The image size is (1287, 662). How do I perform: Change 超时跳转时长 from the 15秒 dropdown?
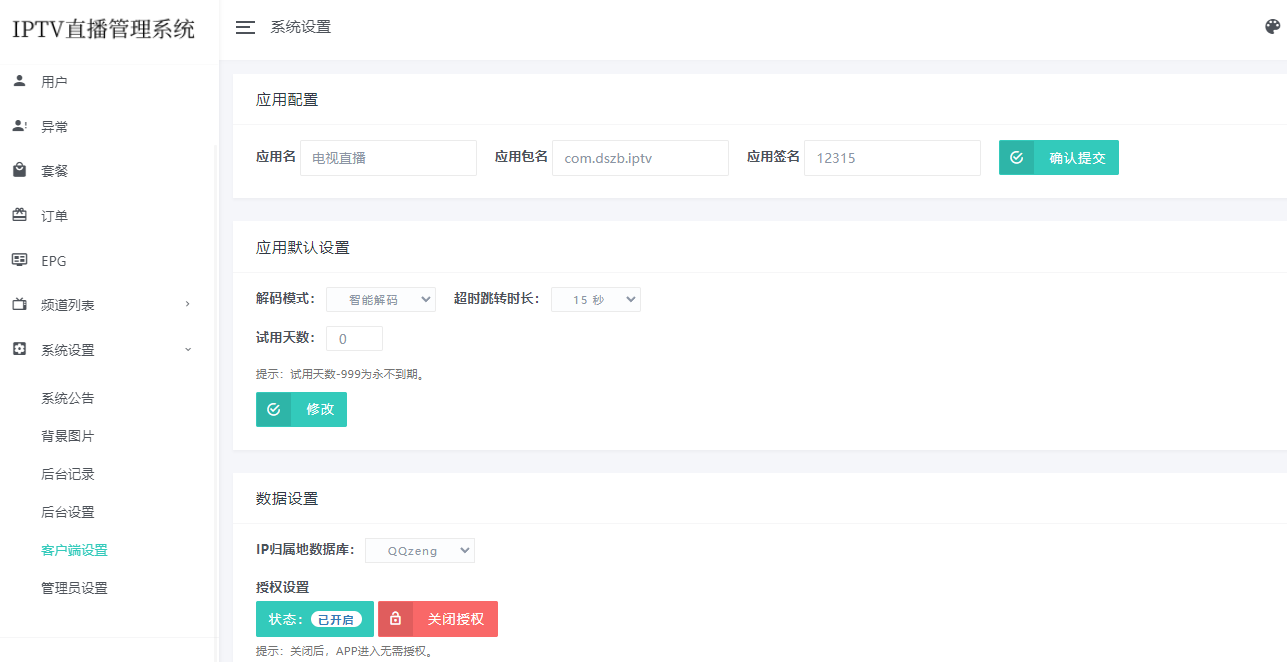click(x=595, y=298)
